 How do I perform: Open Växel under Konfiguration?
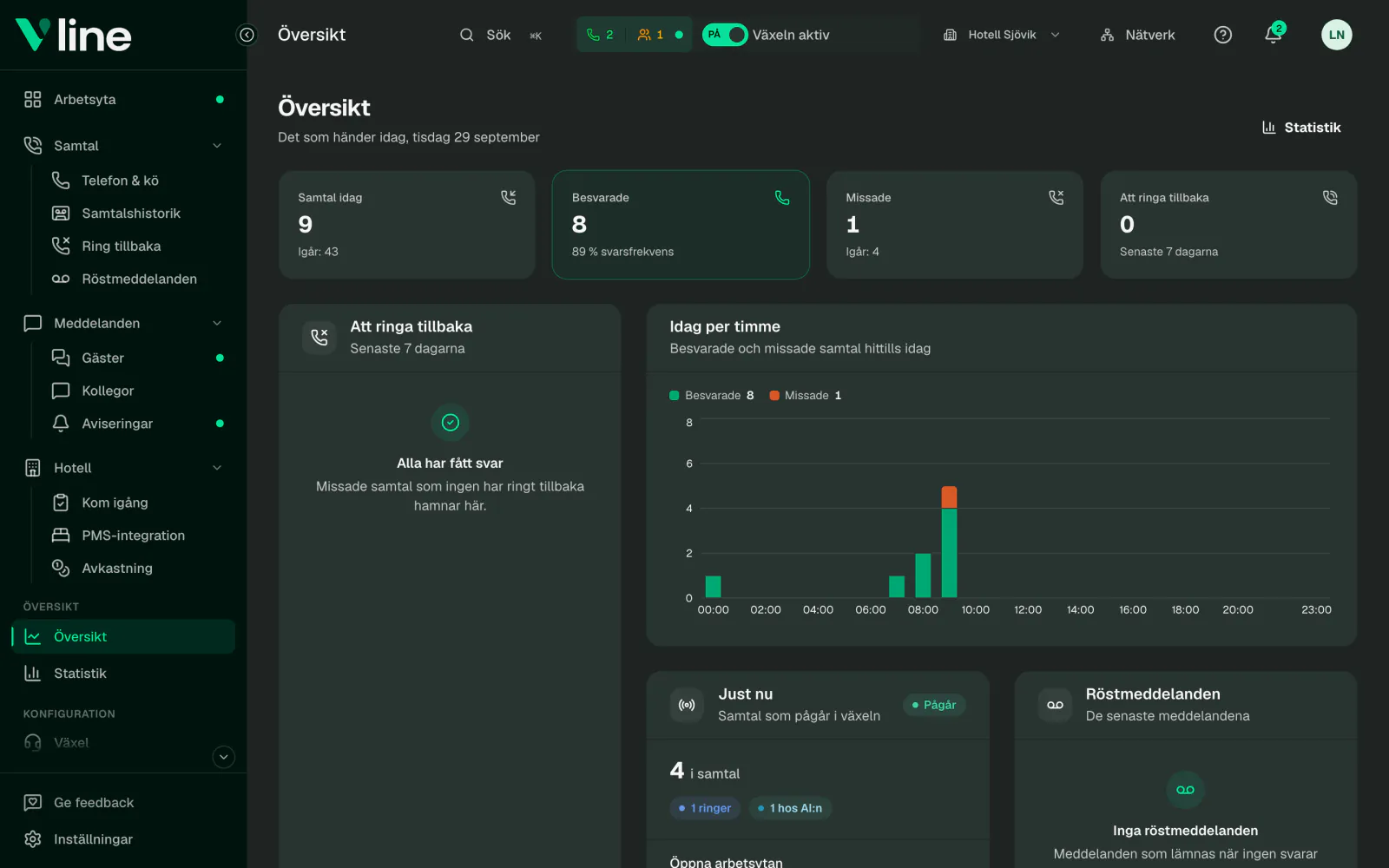point(123,743)
